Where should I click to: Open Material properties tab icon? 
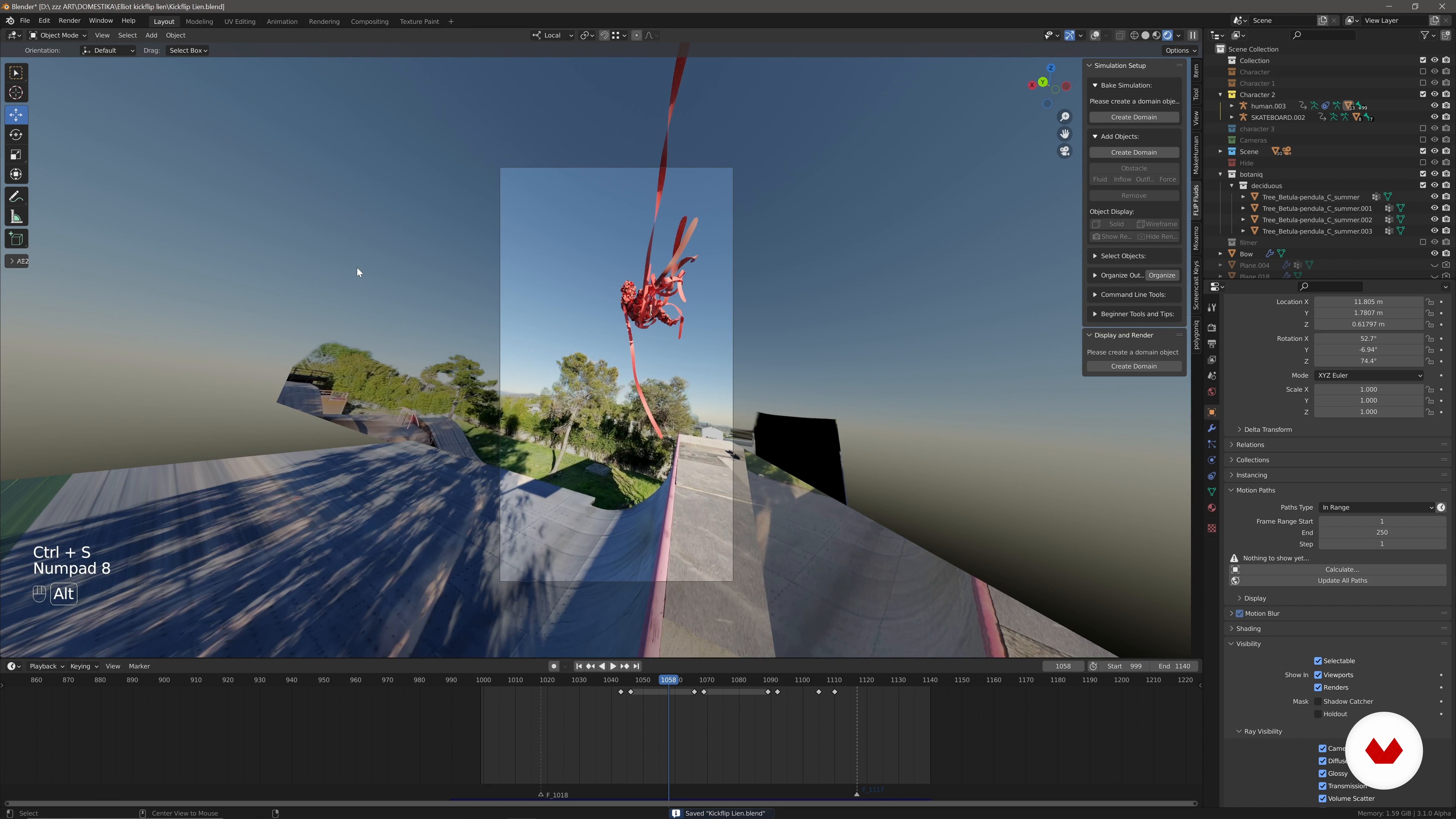tap(1211, 508)
